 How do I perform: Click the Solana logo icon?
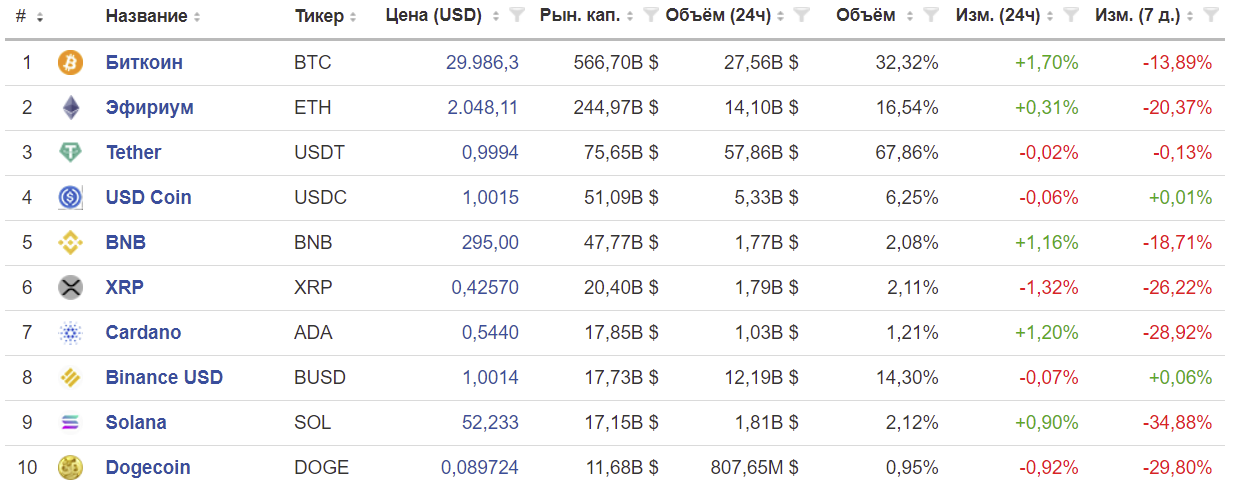70,423
